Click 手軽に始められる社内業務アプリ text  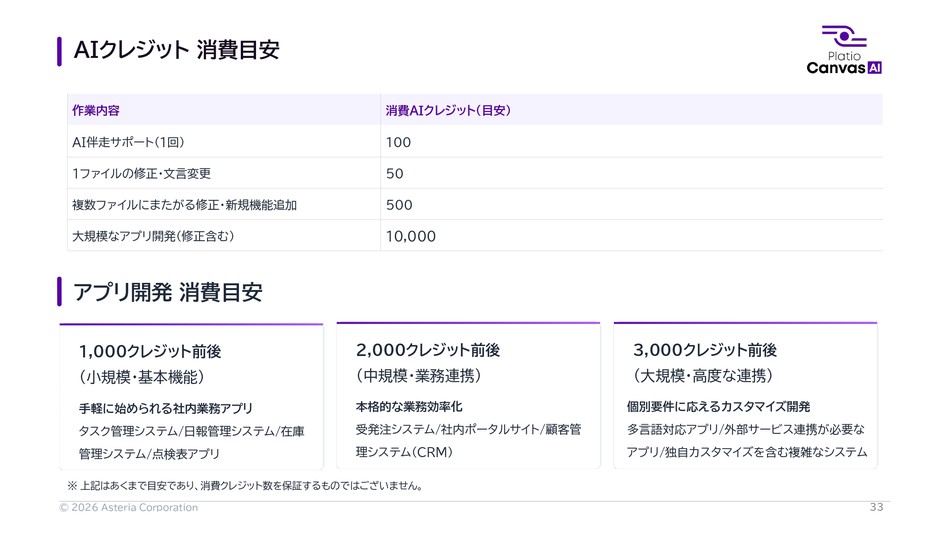[x=165, y=409]
